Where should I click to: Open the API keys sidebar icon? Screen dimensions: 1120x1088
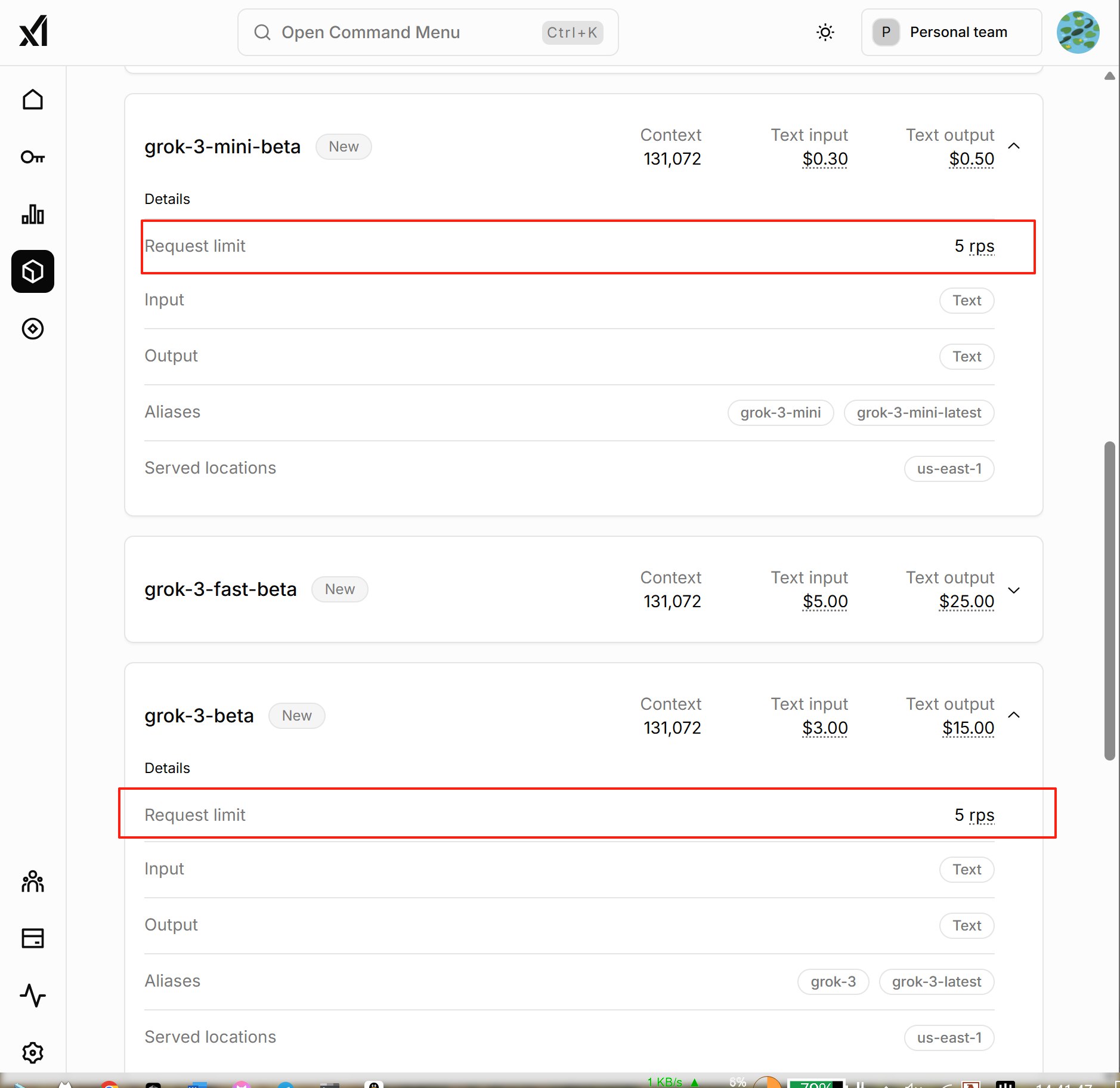click(33, 157)
